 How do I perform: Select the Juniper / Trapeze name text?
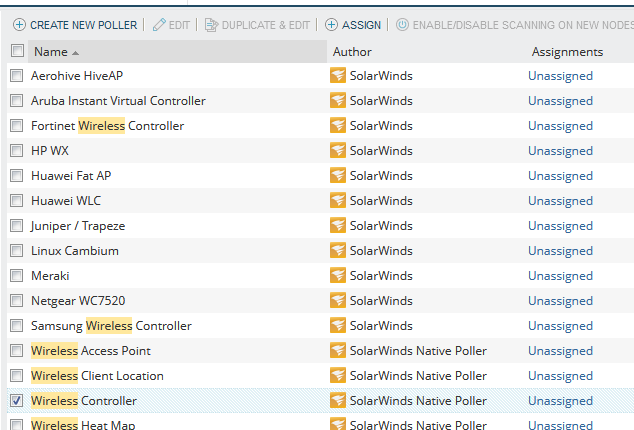tap(78, 226)
